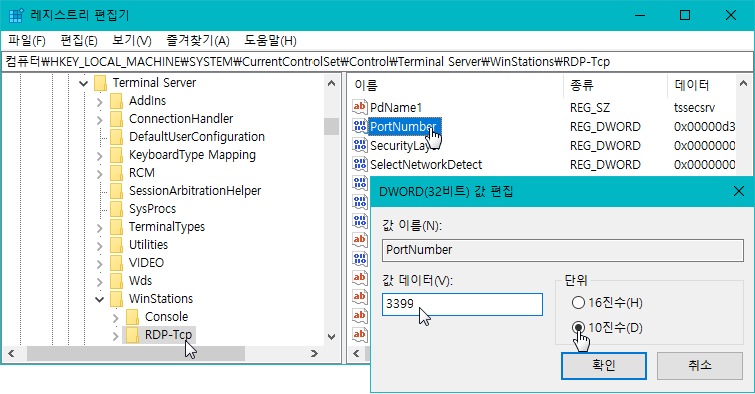Click the WinStations folder icon
Screen dimensions: 755x394
pyautogui.click(x=116, y=299)
